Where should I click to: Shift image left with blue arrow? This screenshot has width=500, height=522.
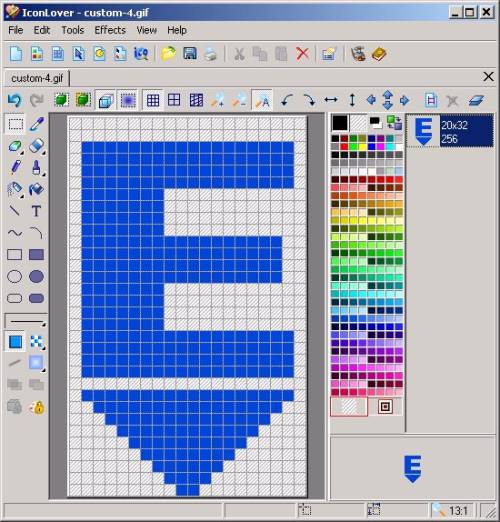click(371, 100)
